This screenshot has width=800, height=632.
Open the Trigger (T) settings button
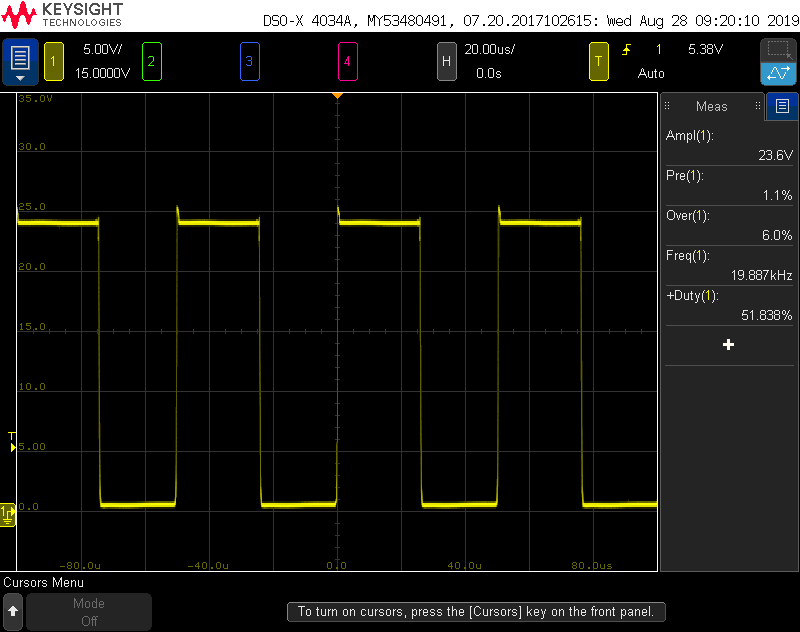598,62
